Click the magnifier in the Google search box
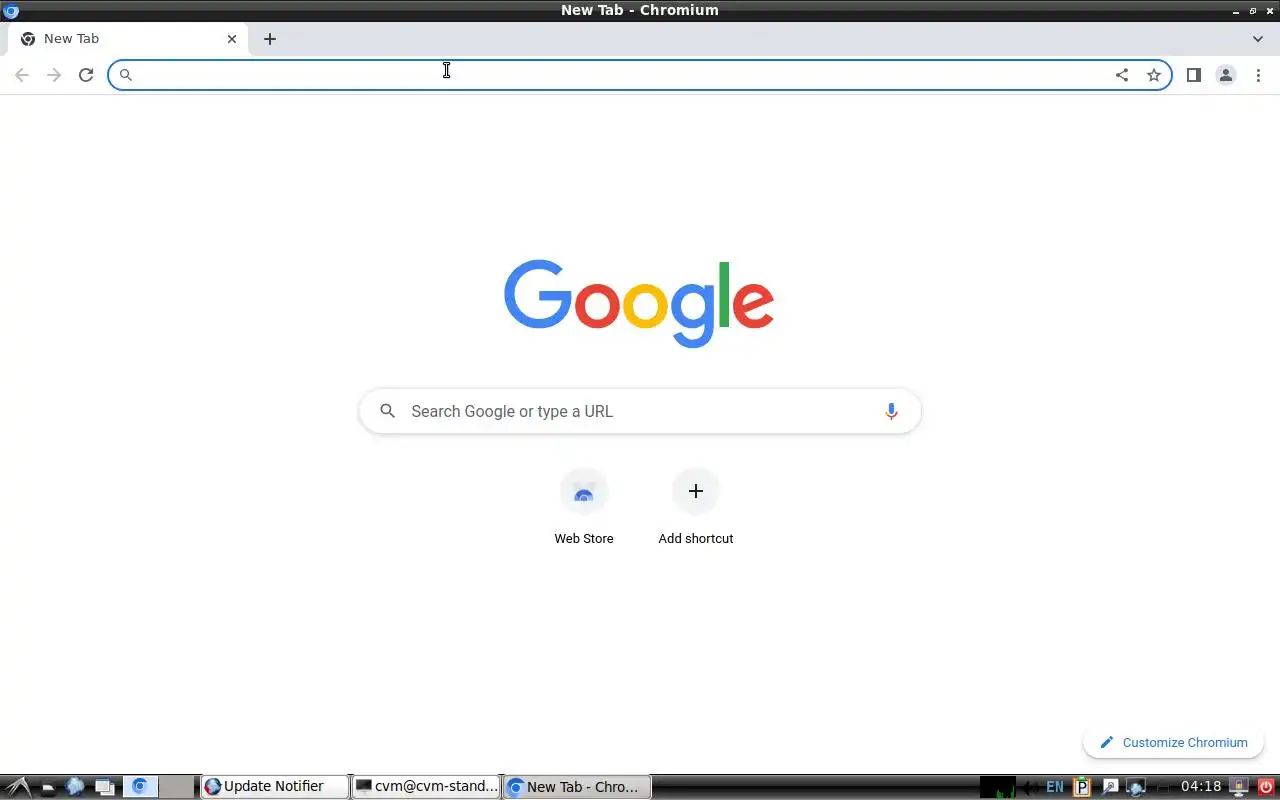The image size is (1280, 800). 388,411
